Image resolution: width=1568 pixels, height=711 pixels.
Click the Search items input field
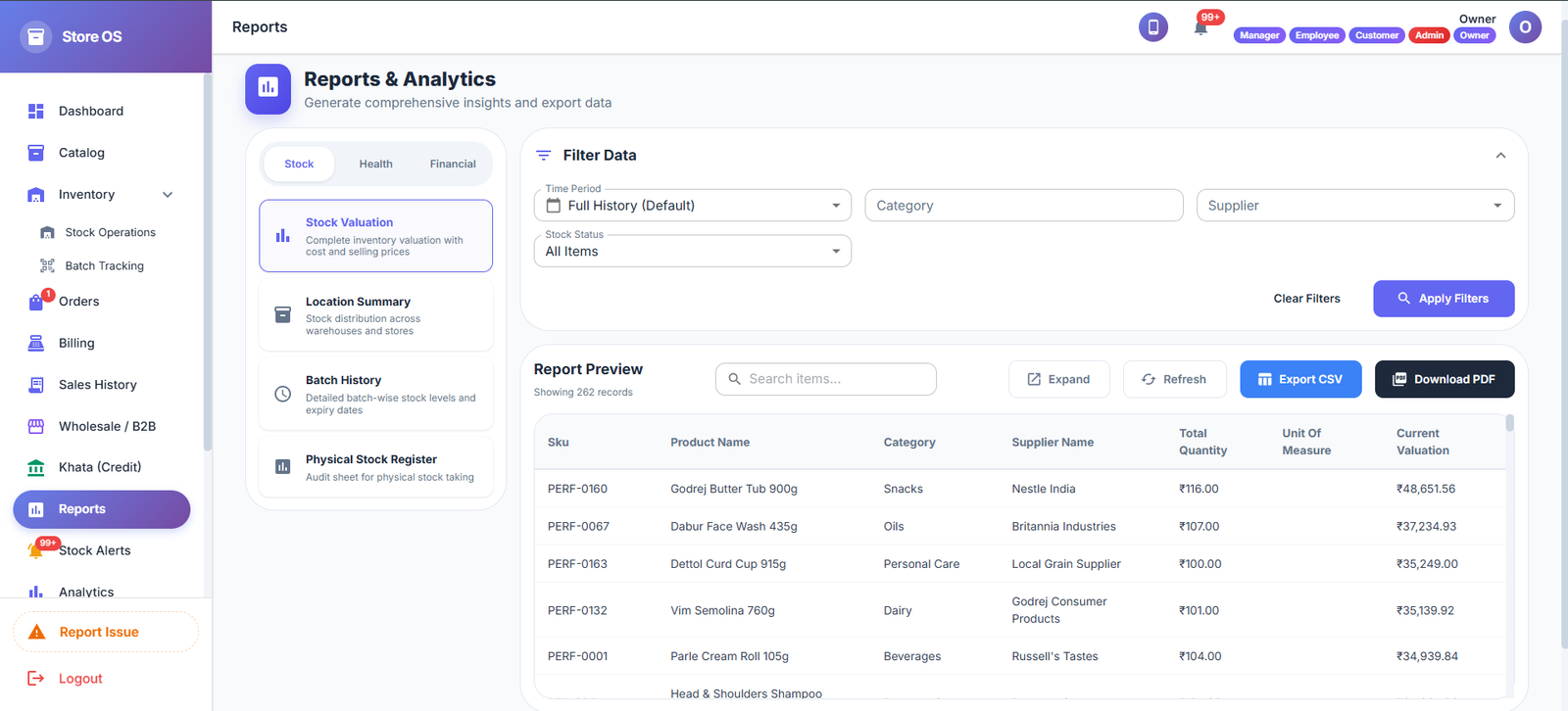click(x=826, y=379)
